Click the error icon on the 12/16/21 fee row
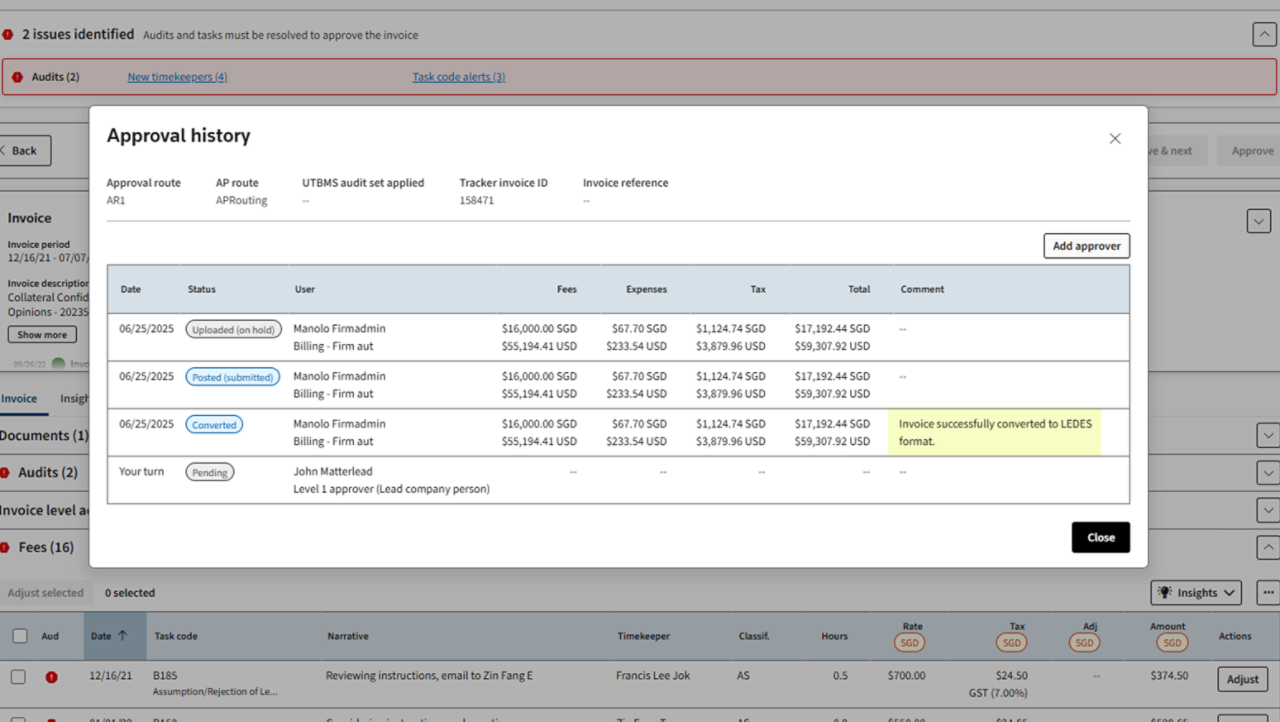Image resolution: width=1280 pixels, height=722 pixels. (51, 676)
